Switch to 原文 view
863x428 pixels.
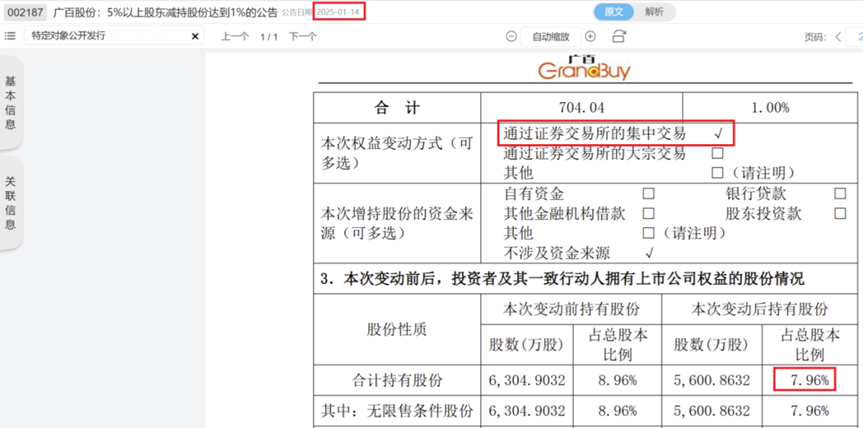(x=614, y=12)
